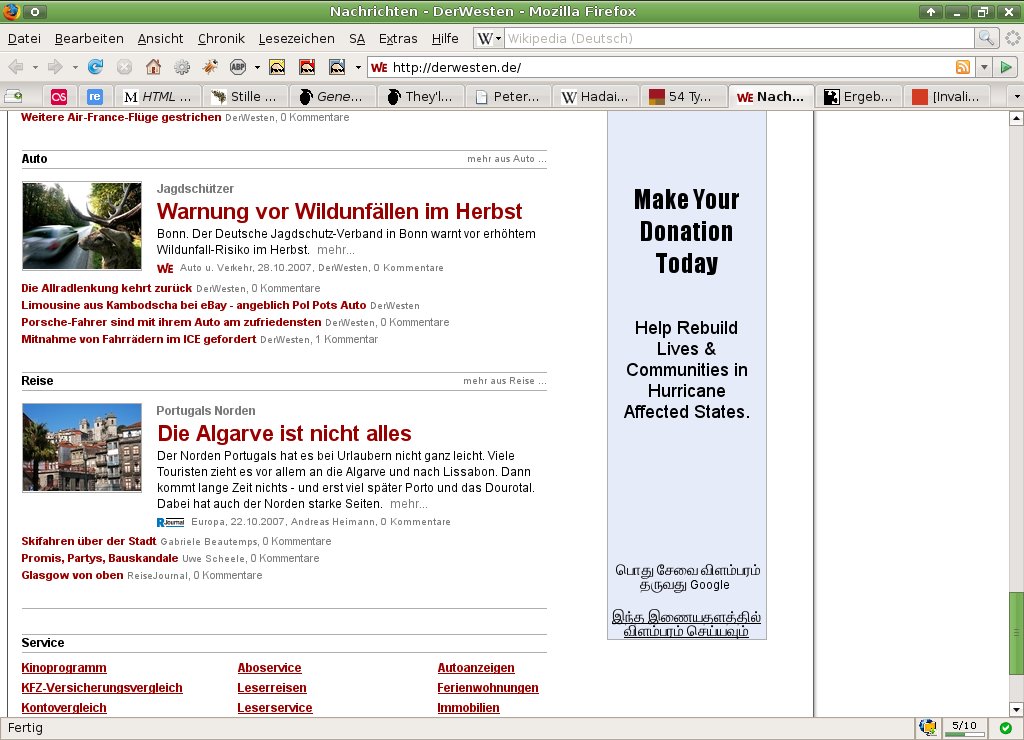Viewport: 1024px width, 740px height.
Task: Click the Stop loading icon
Action: pos(124,67)
